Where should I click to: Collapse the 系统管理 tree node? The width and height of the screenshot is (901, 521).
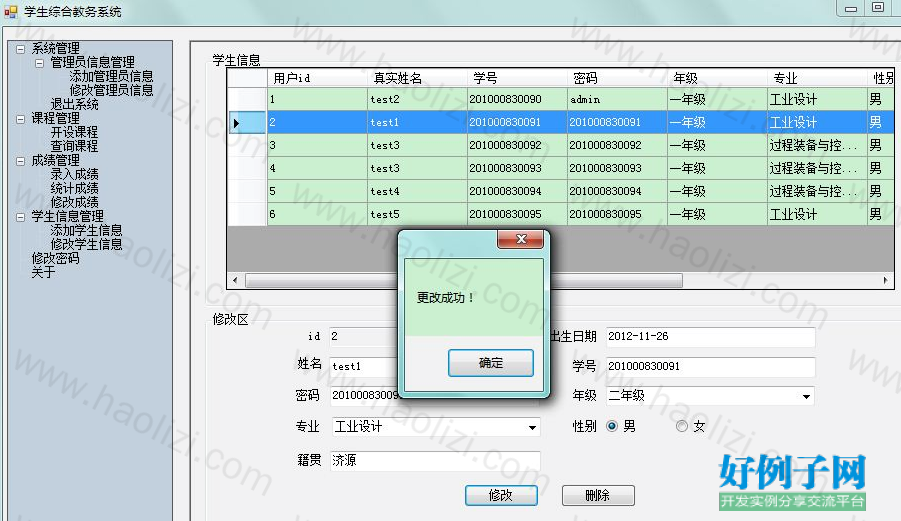pos(21,49)
